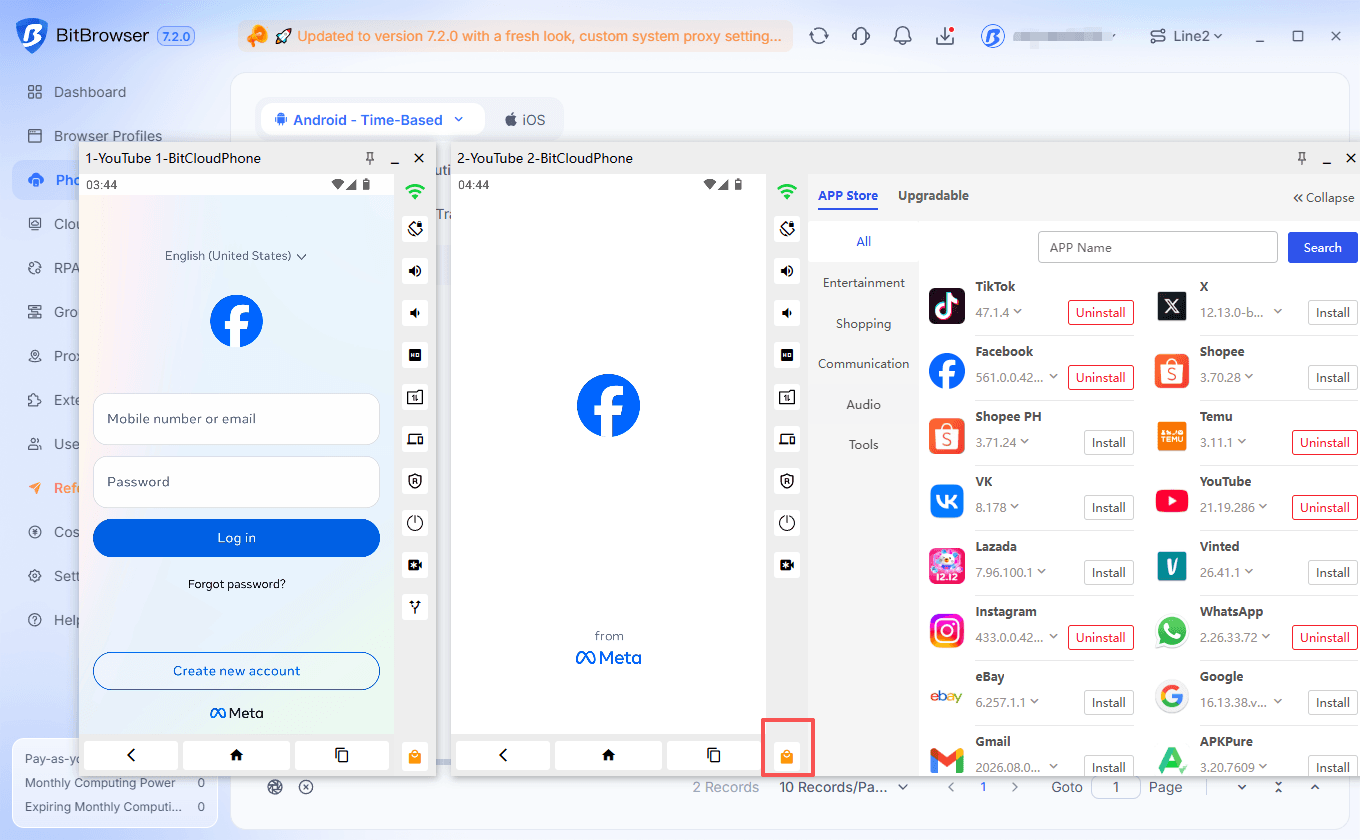Click the refresh icon in BitBrowser top bar
The width and height of the screenshot is (1360, 840).
click(x=819, y=36)
